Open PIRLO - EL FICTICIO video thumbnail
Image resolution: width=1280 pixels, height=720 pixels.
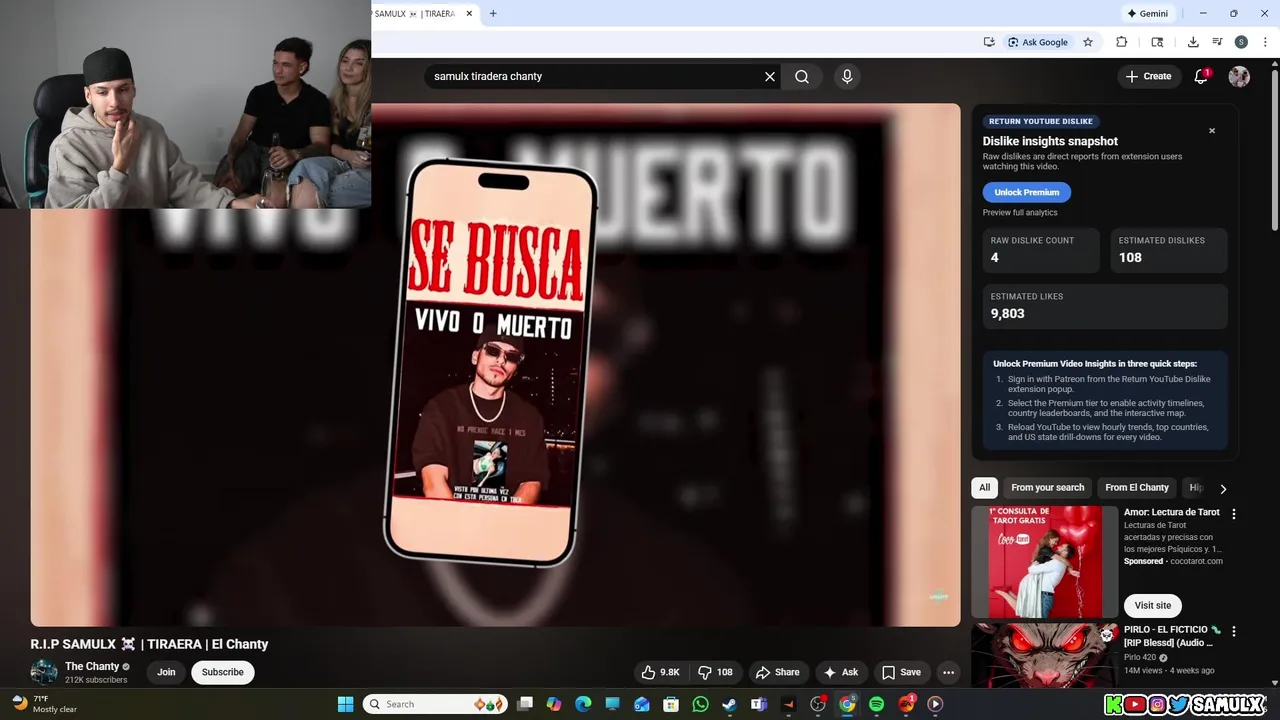tap(1044, 656)
